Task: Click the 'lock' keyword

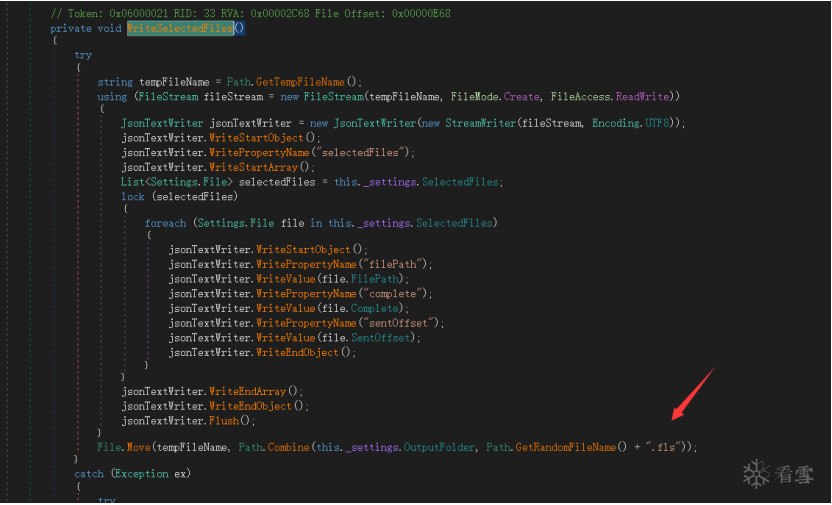Action: (x=133, y=197)
